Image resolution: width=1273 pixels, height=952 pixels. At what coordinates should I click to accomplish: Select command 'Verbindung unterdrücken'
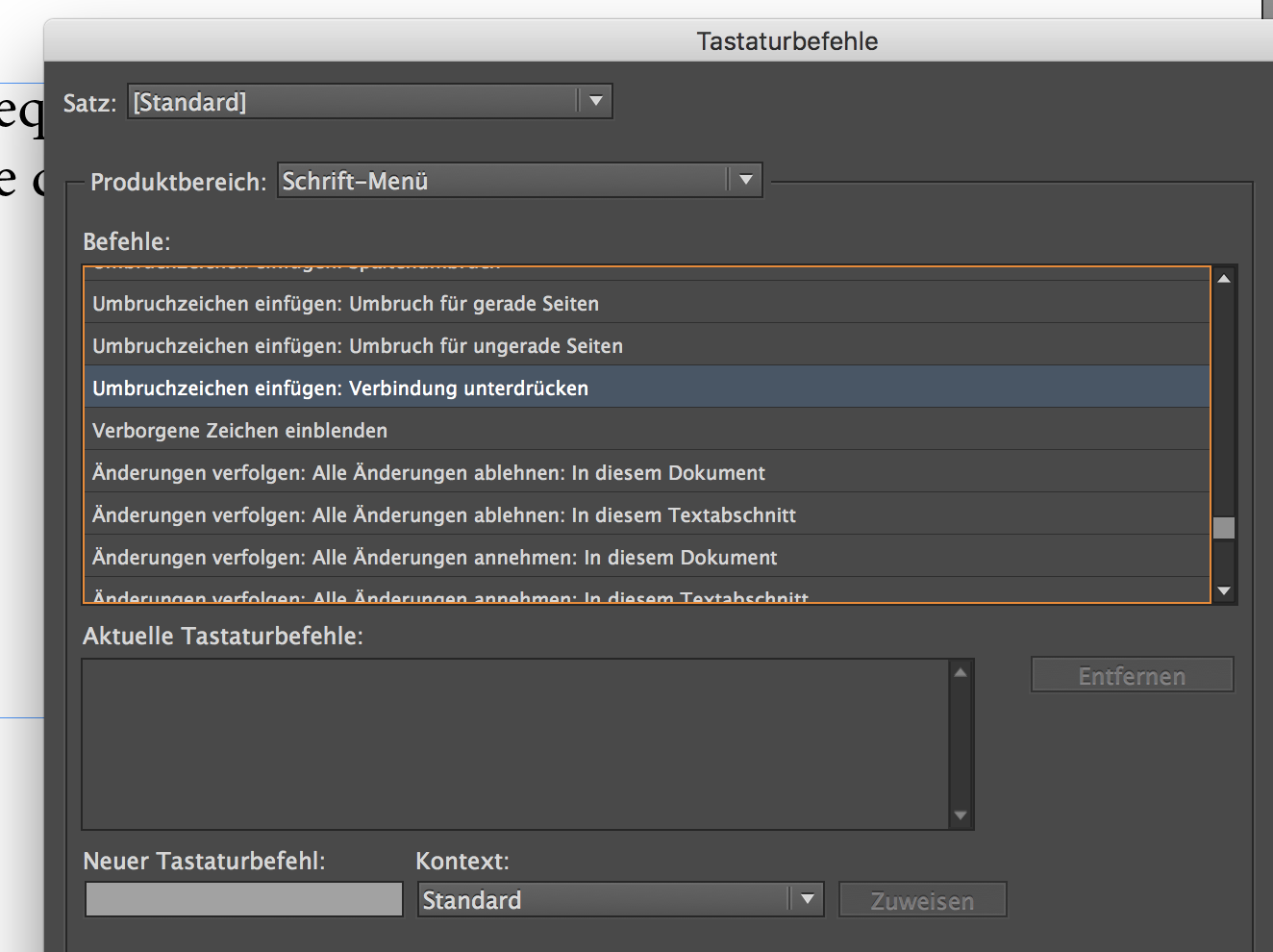(x=646, y=388)
